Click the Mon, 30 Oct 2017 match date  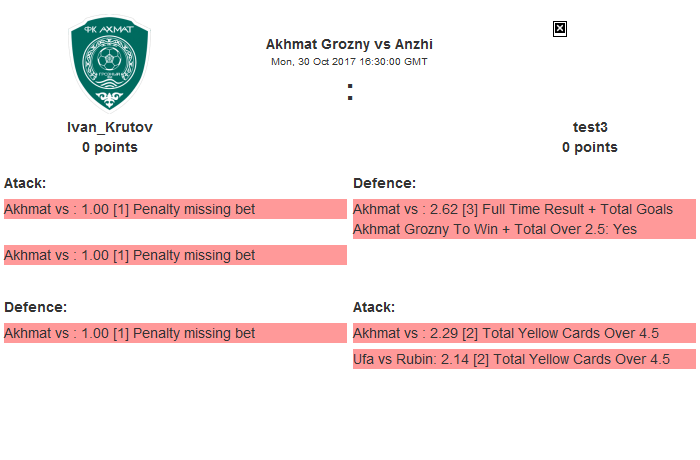[349, 61]
